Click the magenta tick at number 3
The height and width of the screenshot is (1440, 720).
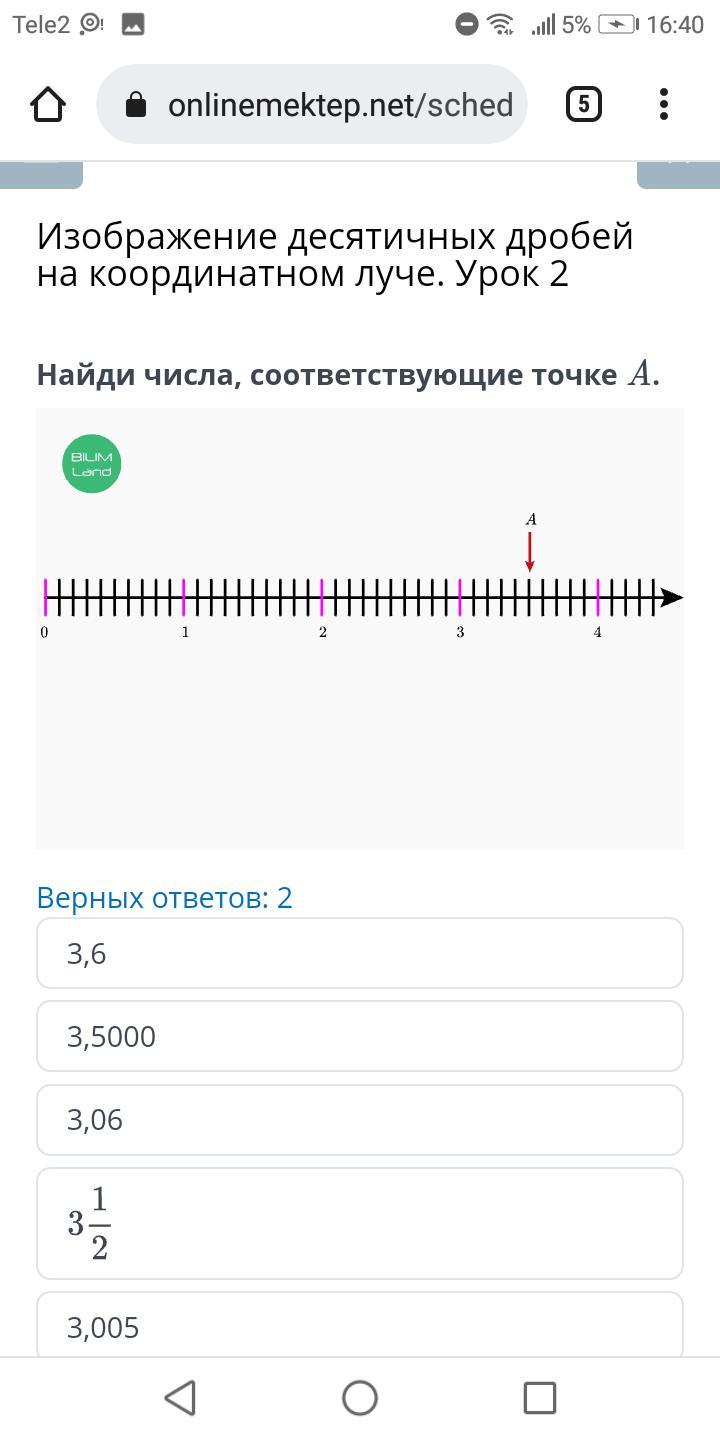point(460,597)
